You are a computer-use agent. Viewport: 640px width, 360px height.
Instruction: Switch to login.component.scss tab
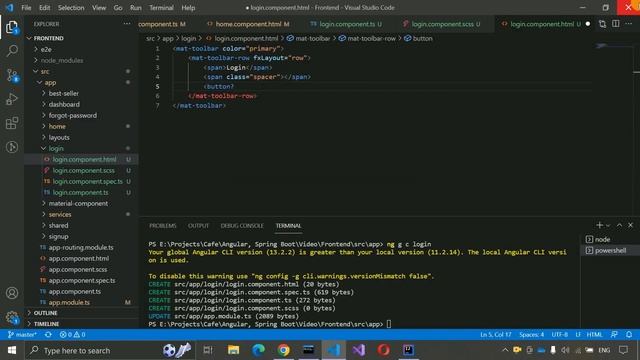[442, 24]
